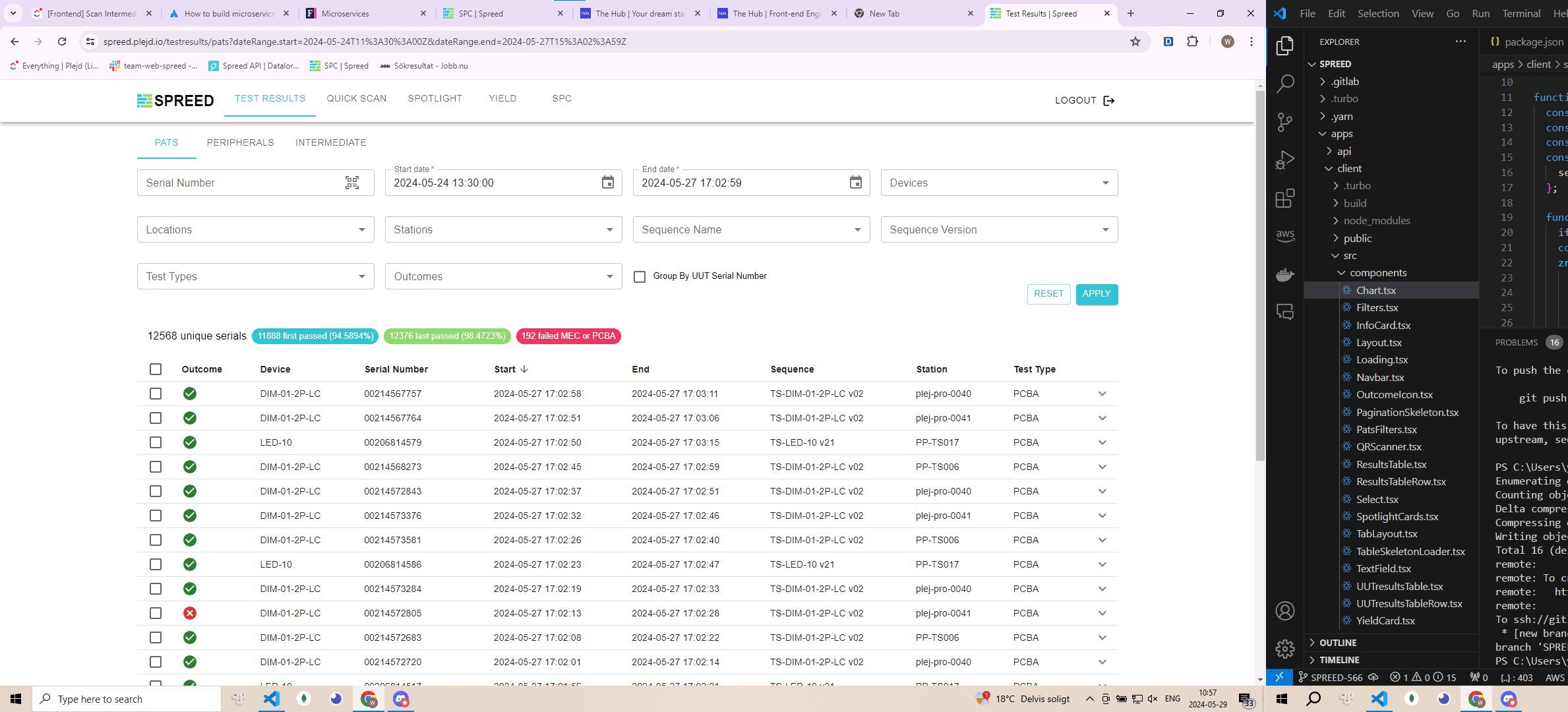Open the Outcomes dropdown
The height and width of the screenshot is (712, 1568).
click(x=503, y=276)
